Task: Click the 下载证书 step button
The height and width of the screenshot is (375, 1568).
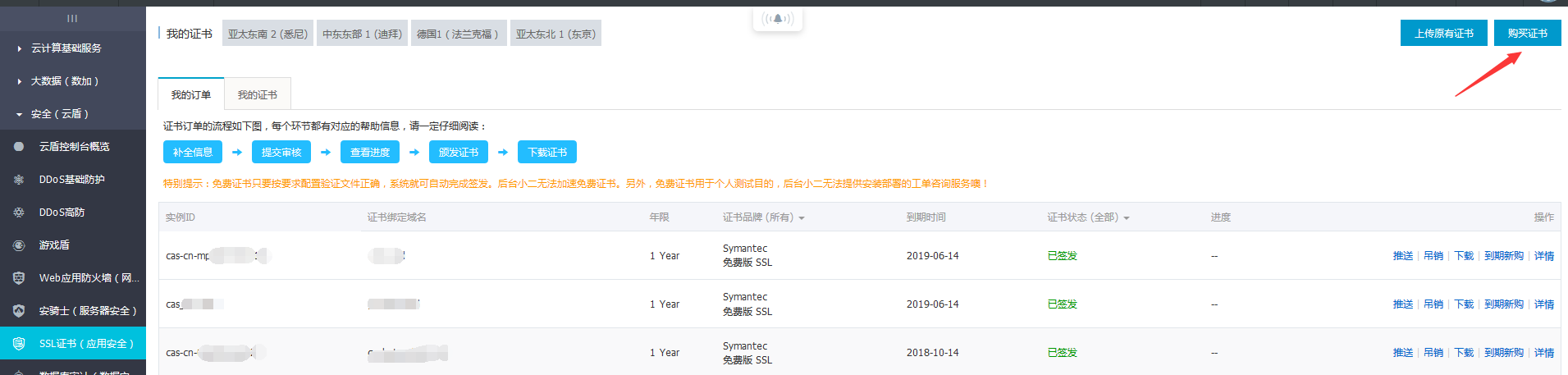Action: (x=547, y=152)
